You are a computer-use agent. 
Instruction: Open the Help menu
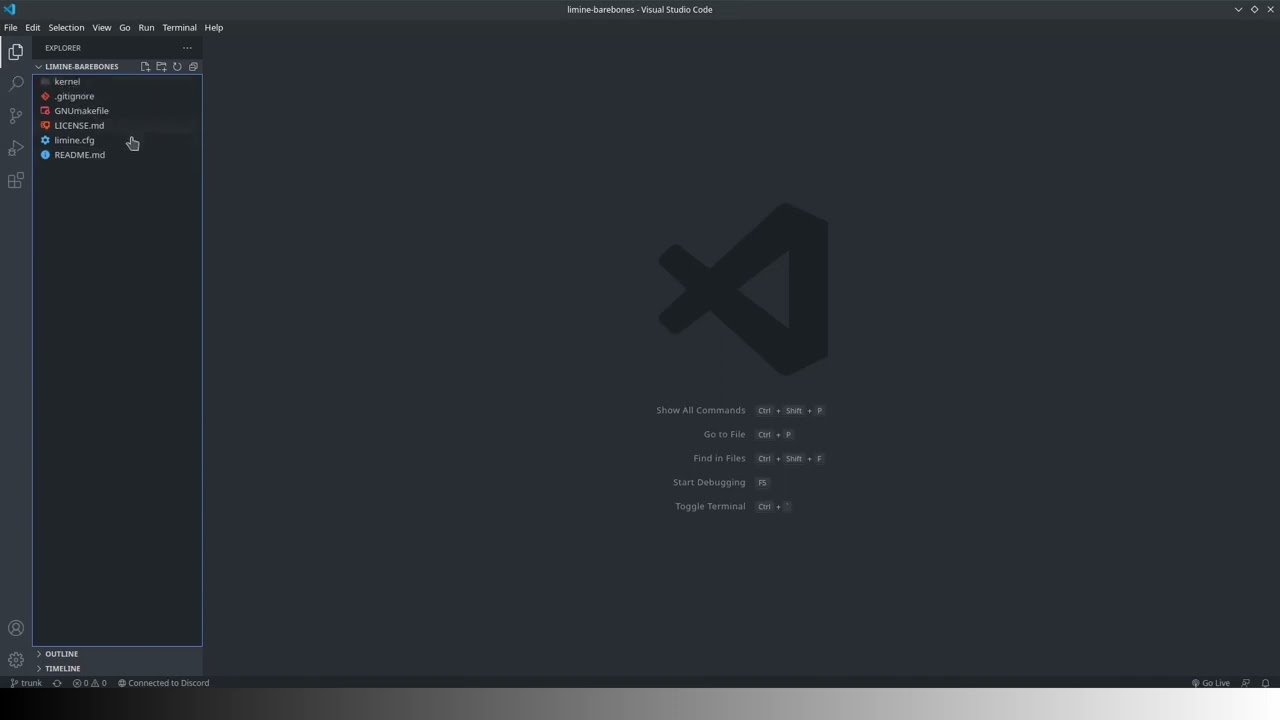pyautogui.click(x=214, y=28)
